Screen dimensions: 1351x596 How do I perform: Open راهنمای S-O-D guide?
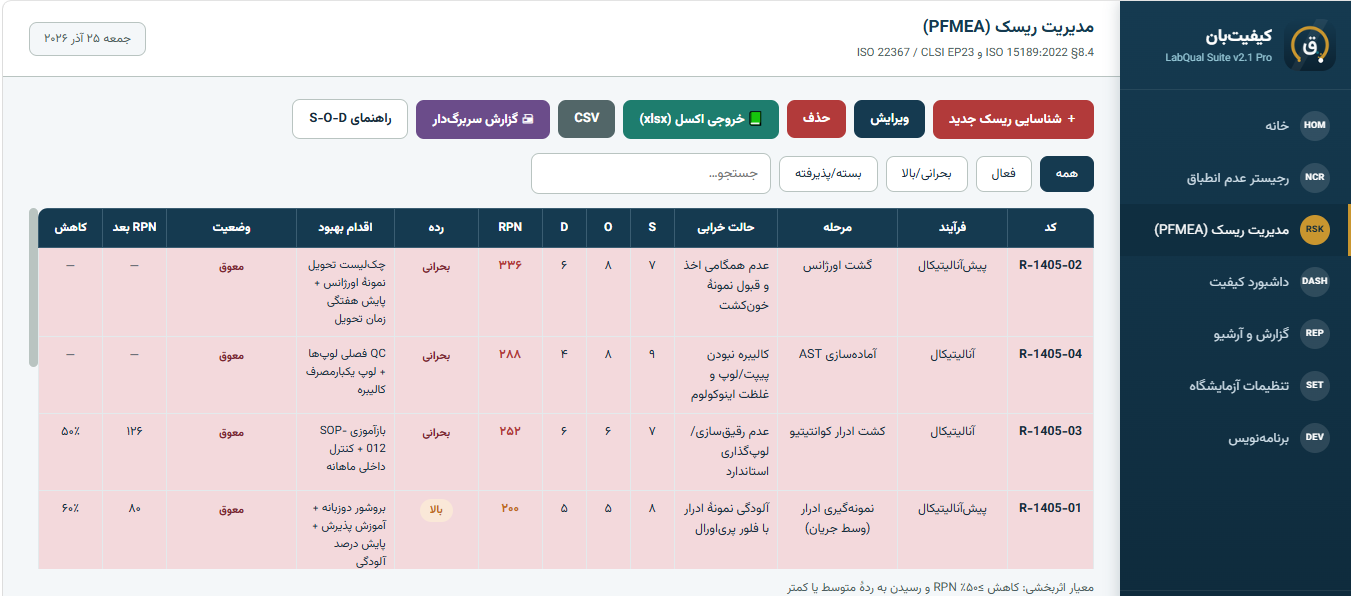coord(350,119)
